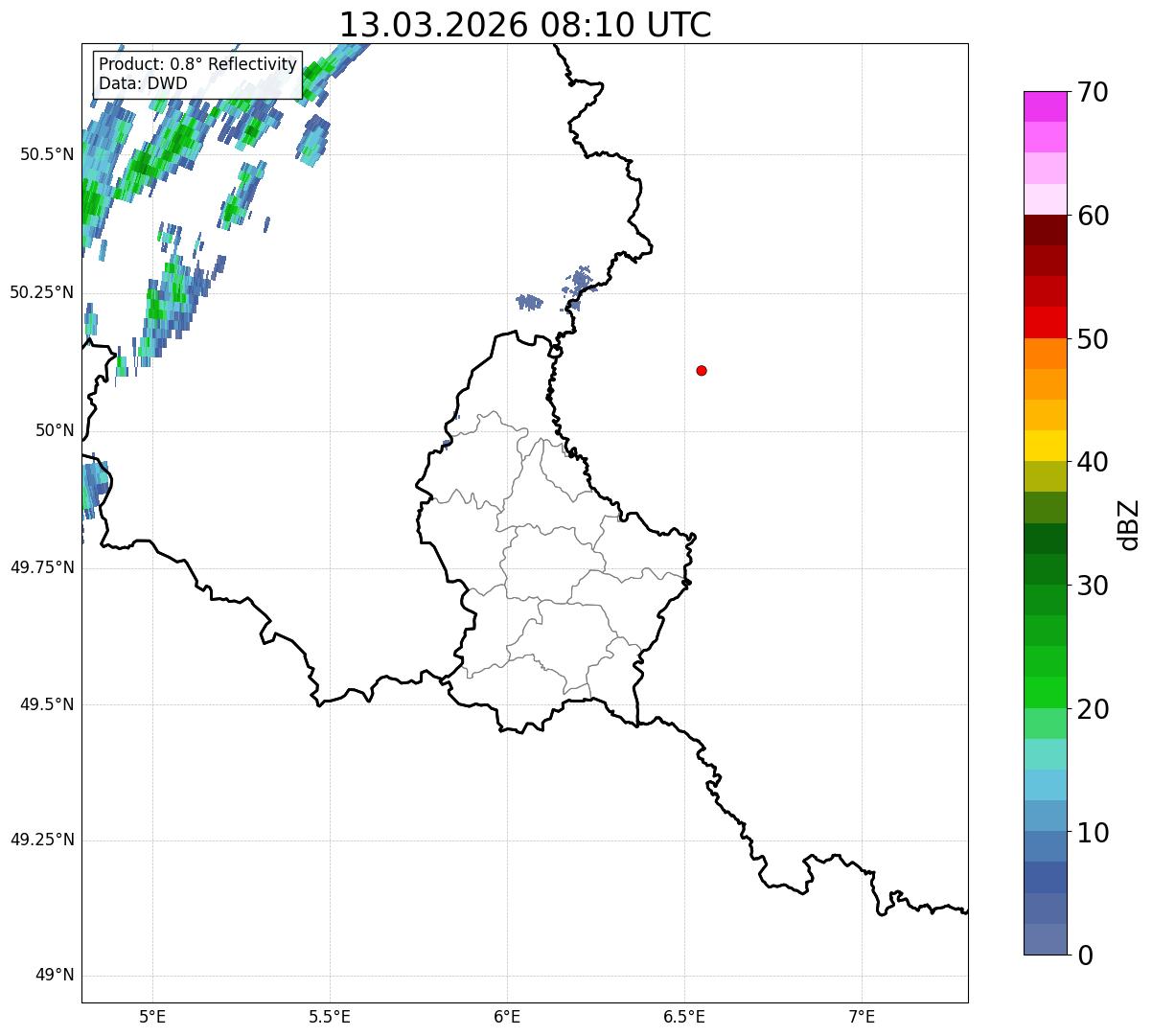Click the 5°E longitude label
The image size is (1152, 1036).
(x=152, y=1017)
